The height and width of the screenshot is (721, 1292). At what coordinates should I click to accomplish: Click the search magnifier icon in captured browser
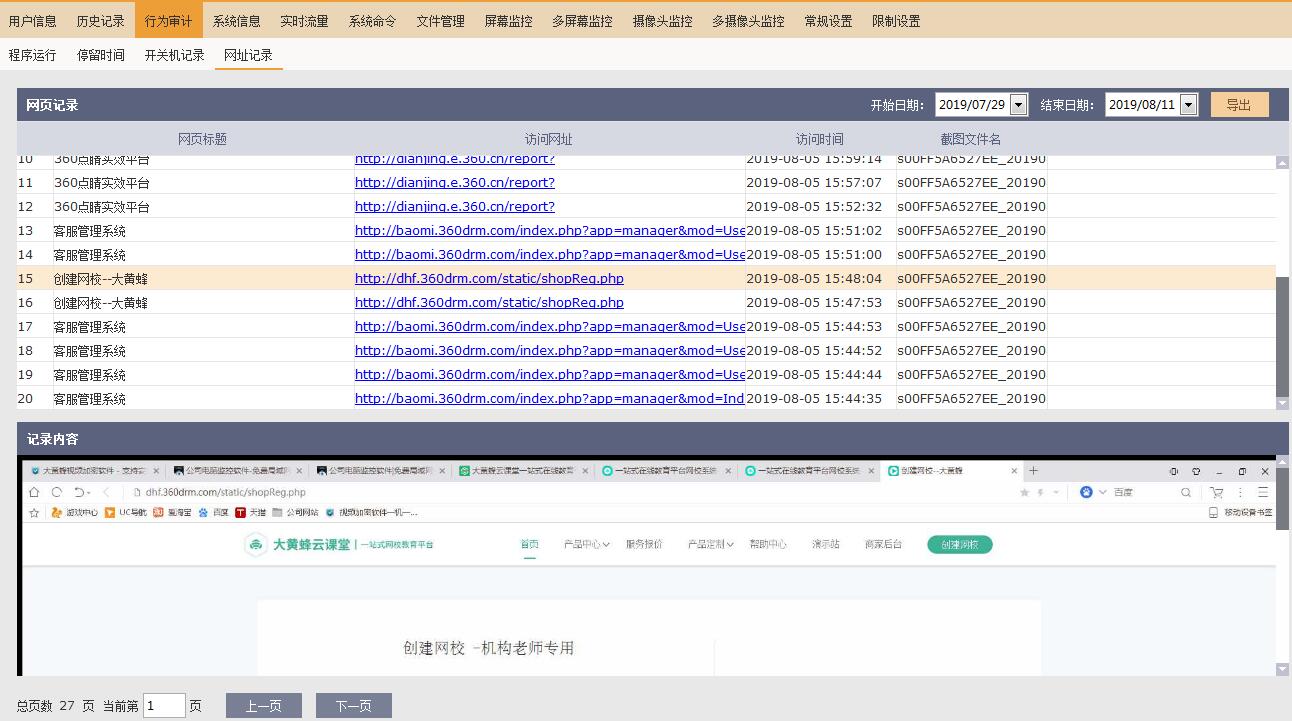tap(1186, 492)
